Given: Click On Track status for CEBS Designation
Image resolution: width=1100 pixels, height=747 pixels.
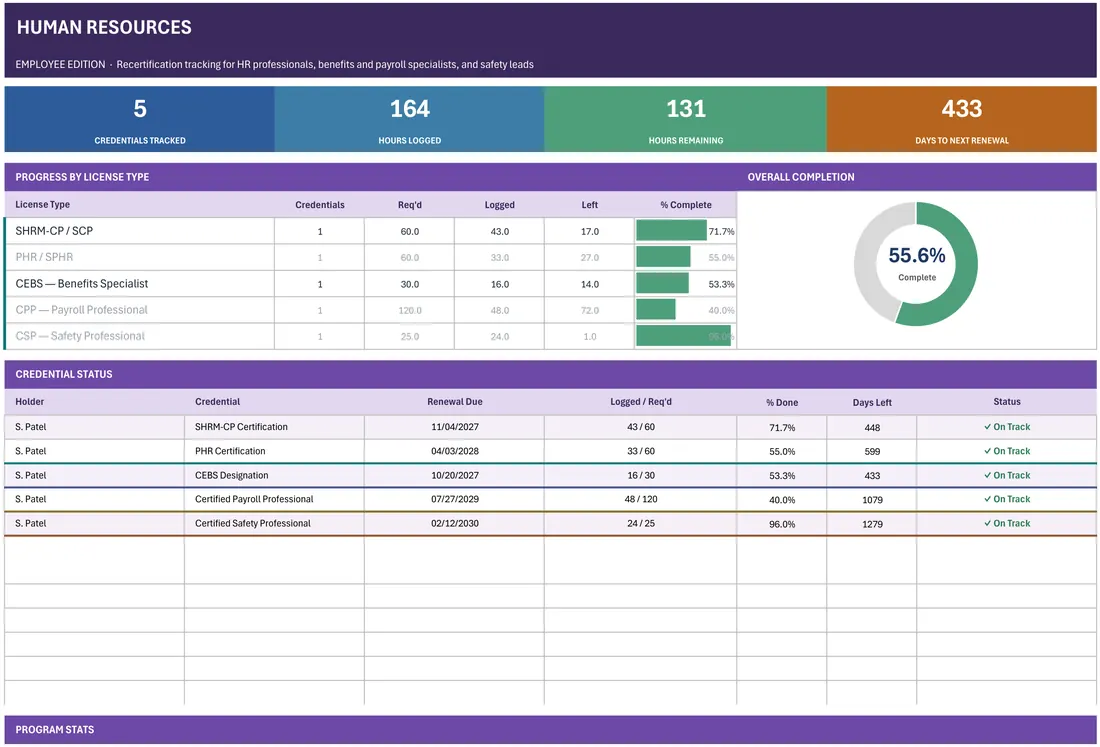Looking at the screenshot, I should coord(1007,476).
